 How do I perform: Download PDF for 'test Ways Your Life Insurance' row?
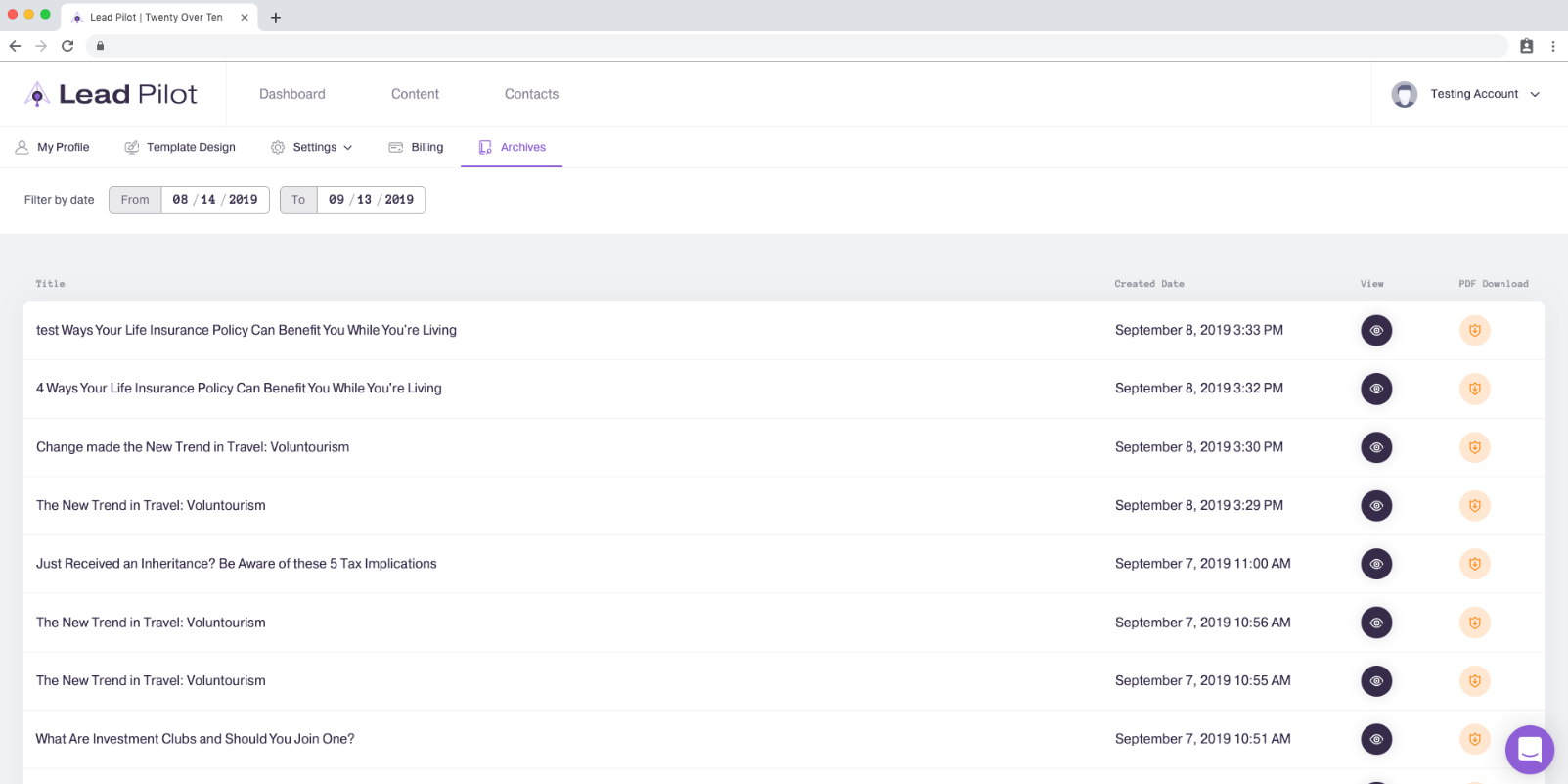[x=1474, y=331]
